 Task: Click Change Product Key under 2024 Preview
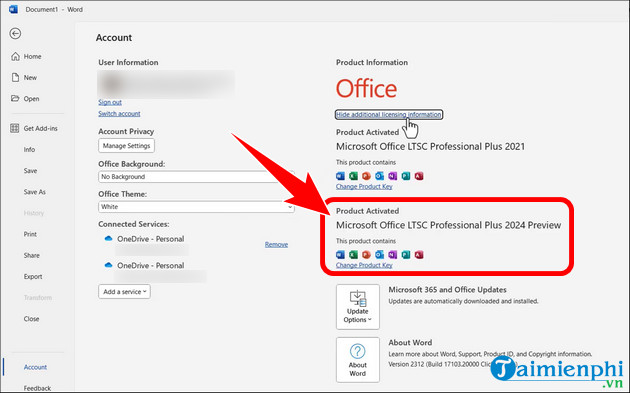[x=364, y=265]
